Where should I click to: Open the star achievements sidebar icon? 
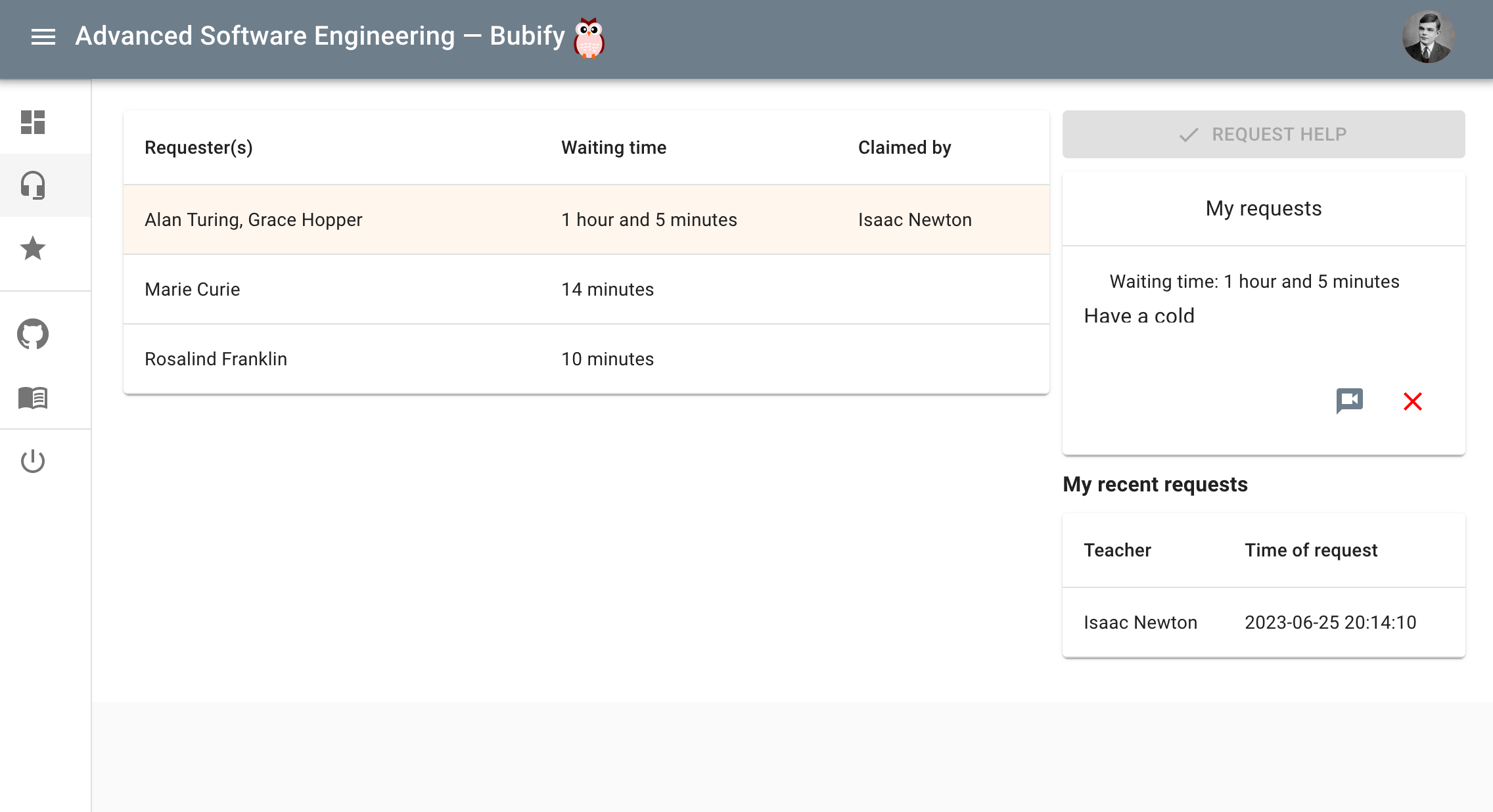(33, 248)
